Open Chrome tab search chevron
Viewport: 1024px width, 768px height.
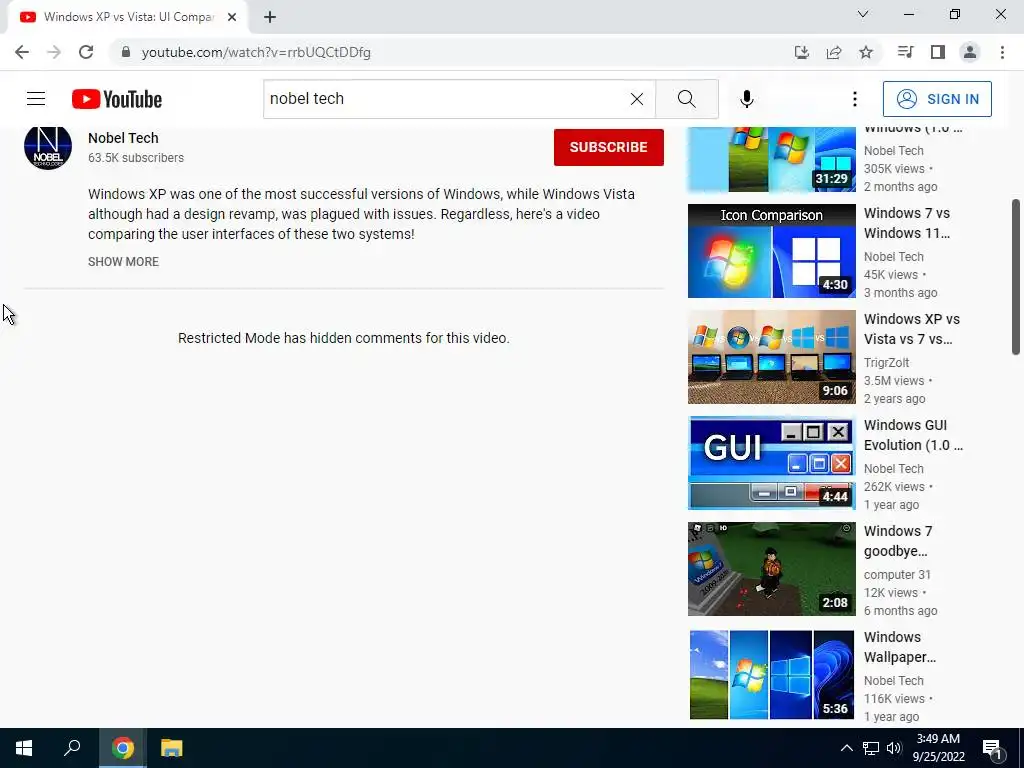click(x=863, y=14)
